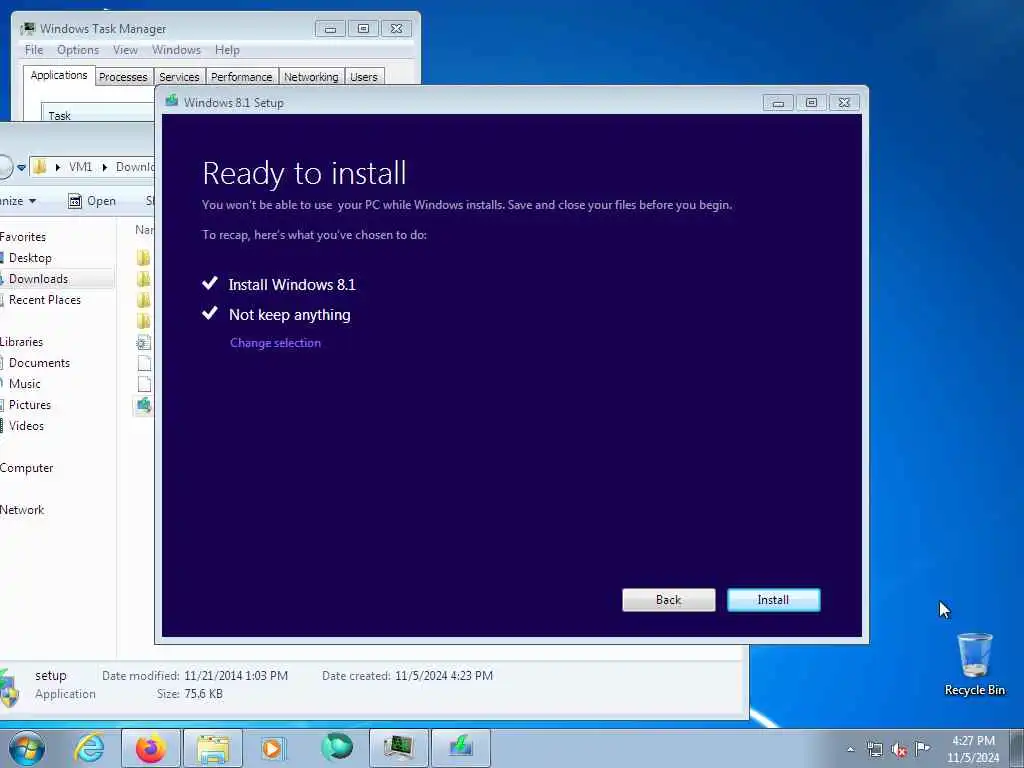Expand the arrow before VM1 in address bar
This screenshot has height=768, width=1024.
(57, 167)
